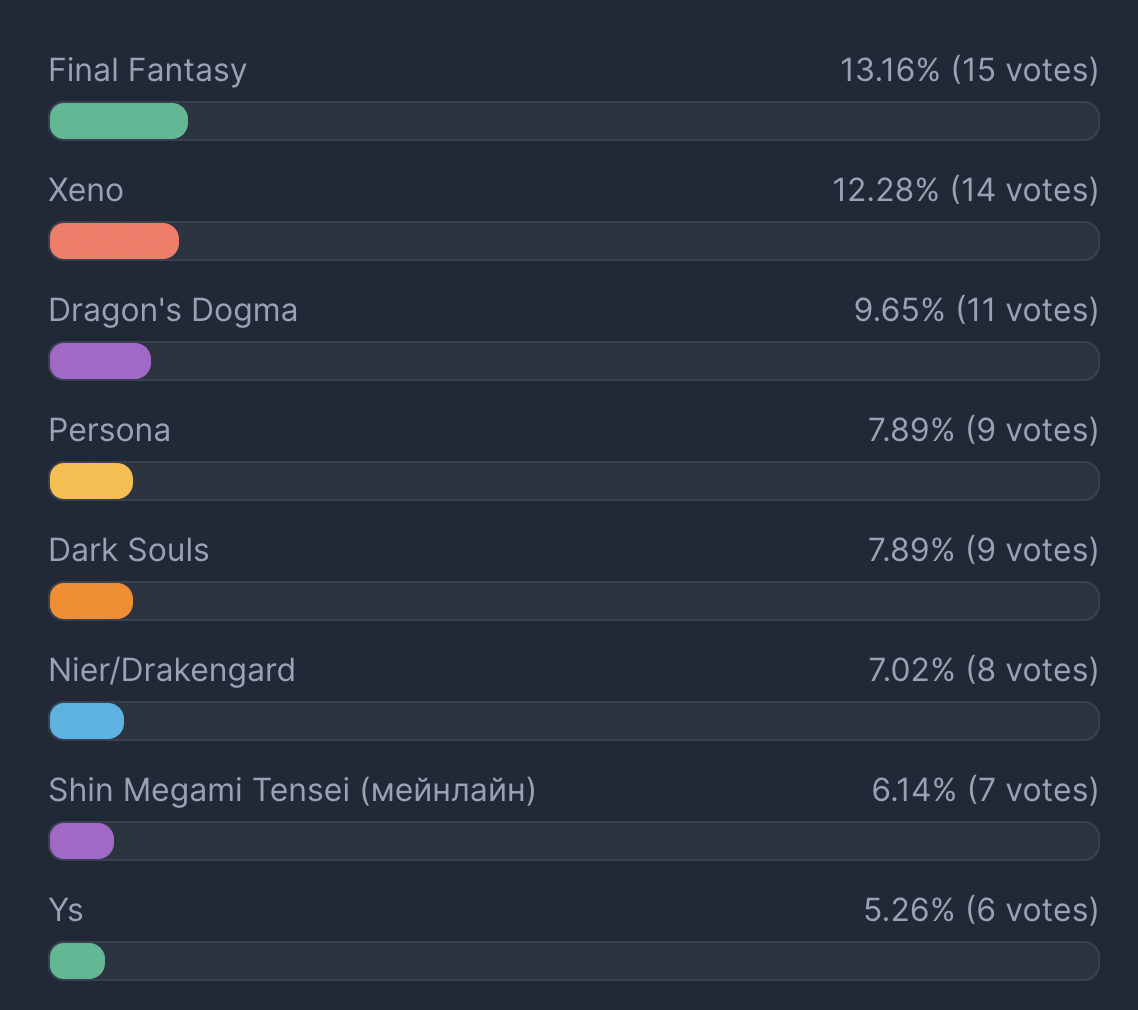Image resolution: width=1138 pixels, height=1010 pixels.
Task: Click the Final Fantasy 13.16% vote count
Action: pos(969,70)
